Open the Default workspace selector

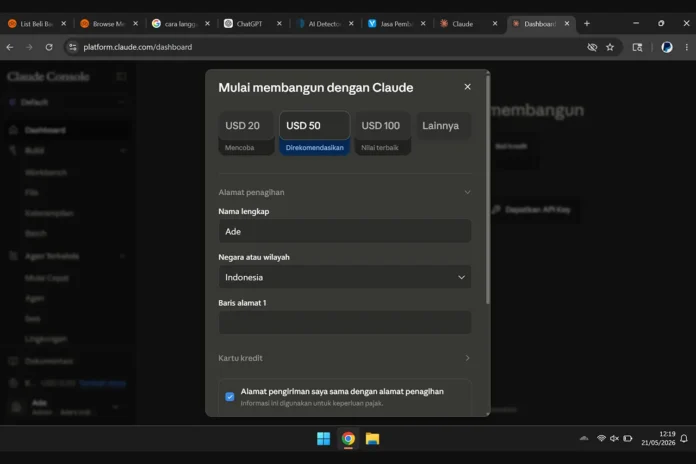click(x=67, y=102)
